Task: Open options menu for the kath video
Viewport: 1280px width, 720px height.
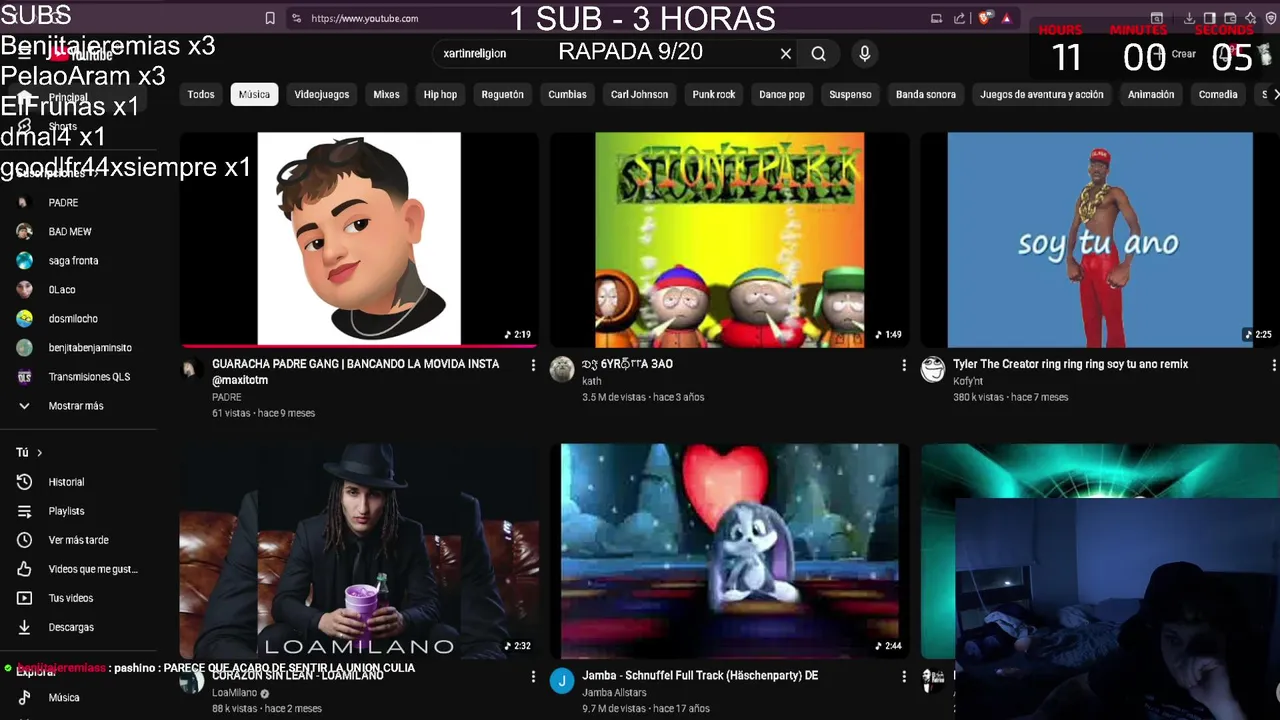Action: [x=904, y=366]
